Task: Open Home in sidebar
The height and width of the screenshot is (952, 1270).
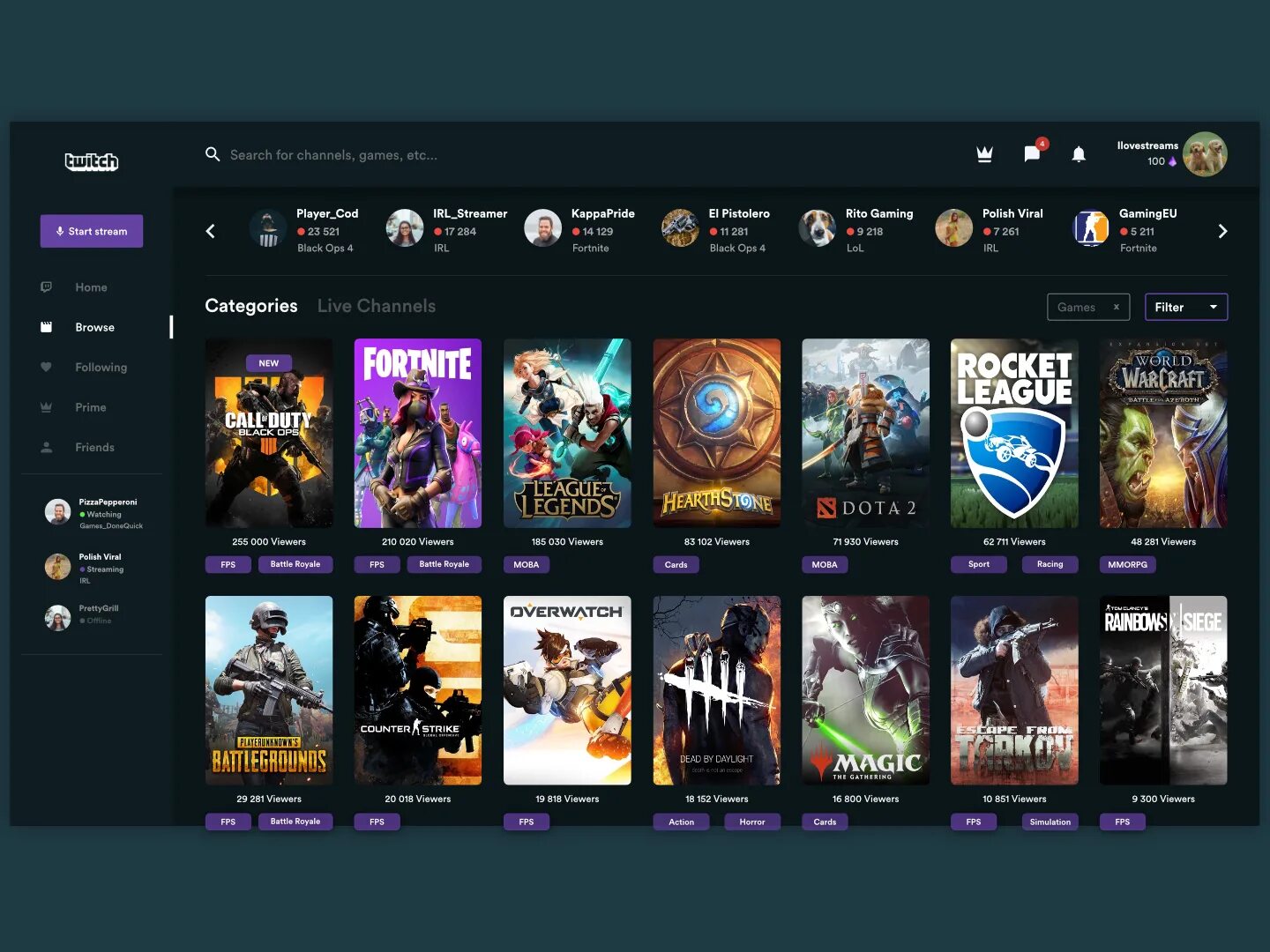Action: [91, 287]
